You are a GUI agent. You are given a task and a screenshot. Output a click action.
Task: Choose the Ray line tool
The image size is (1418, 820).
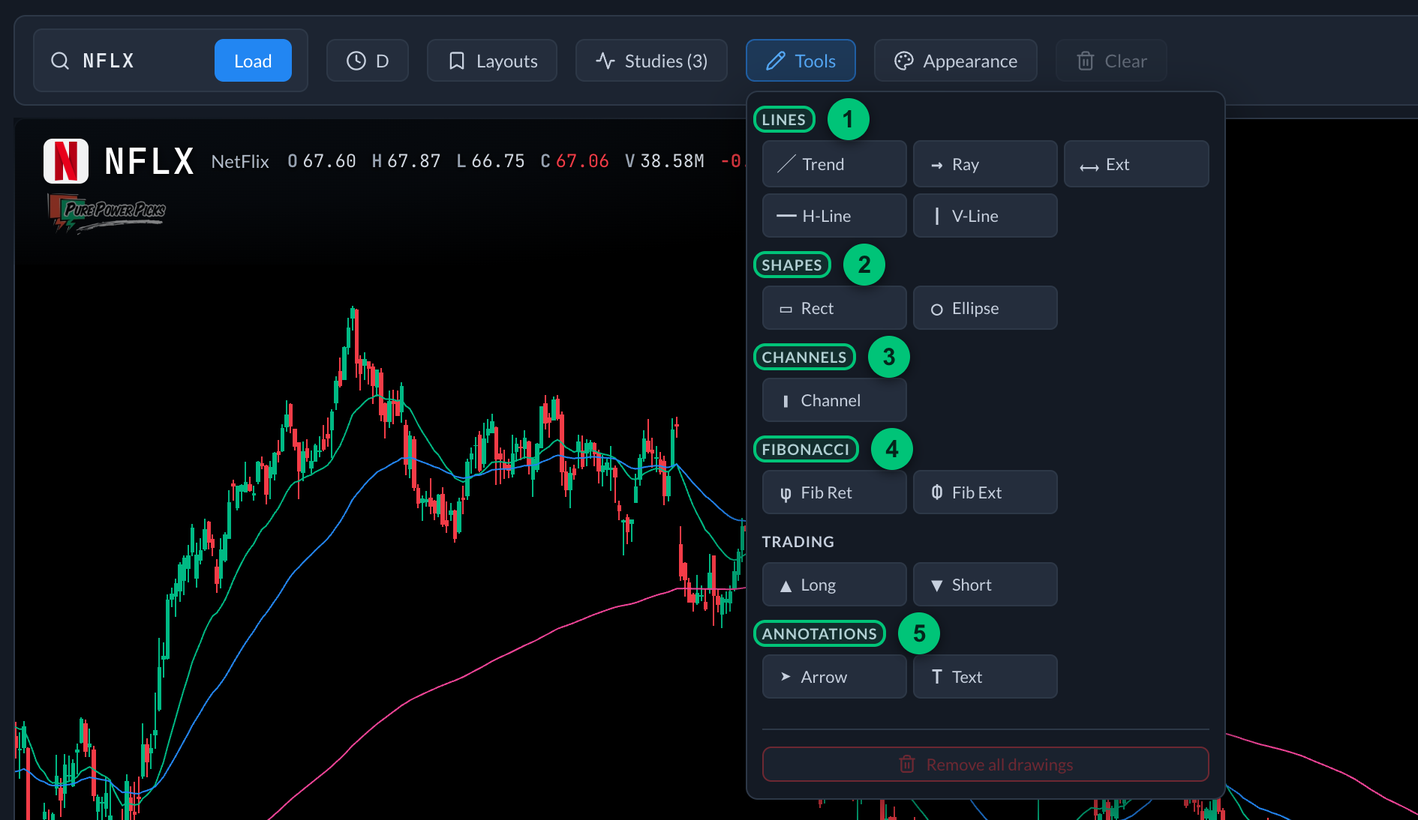point(985,164)
